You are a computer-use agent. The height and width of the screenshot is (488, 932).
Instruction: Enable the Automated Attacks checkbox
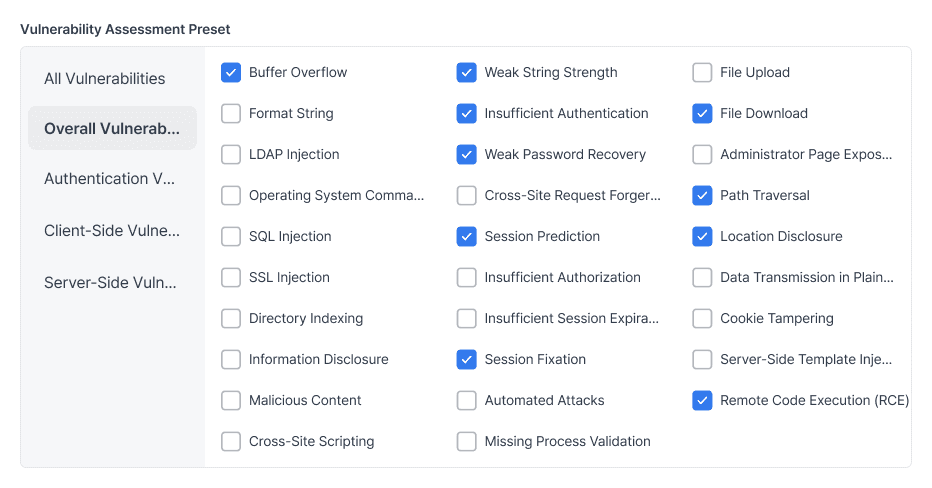[467, 401]
